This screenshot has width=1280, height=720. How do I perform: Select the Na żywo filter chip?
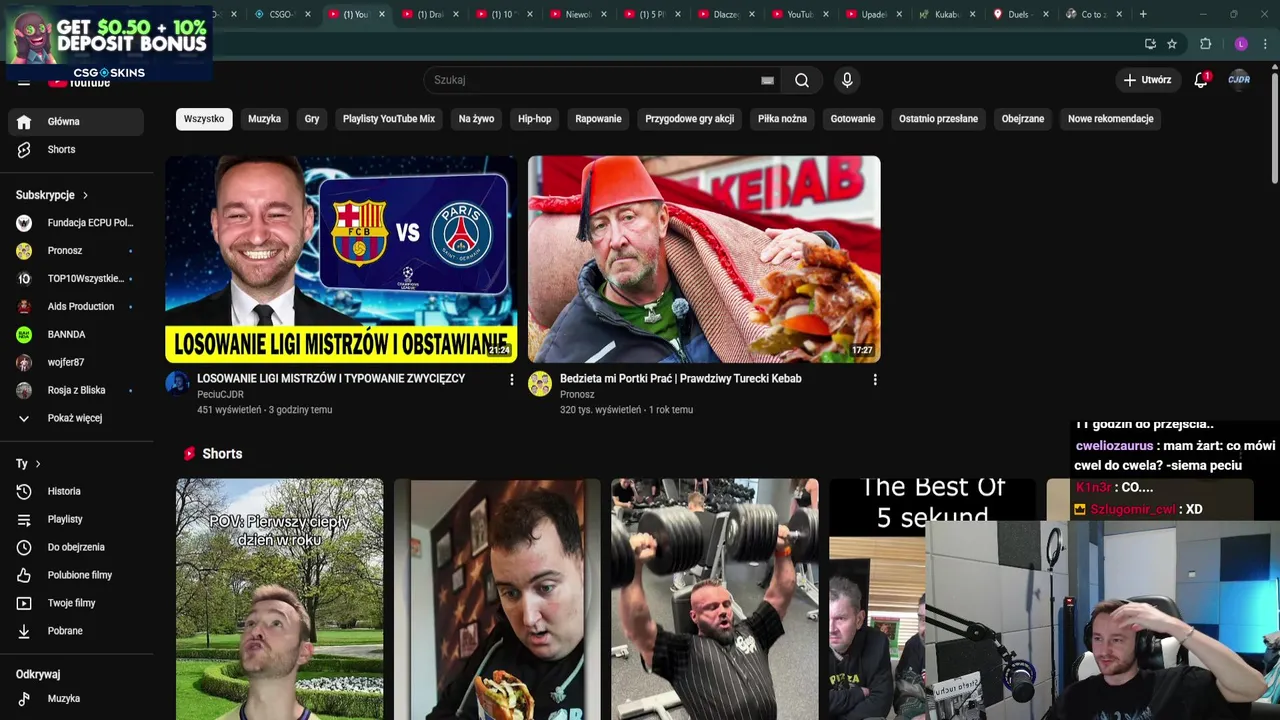(476, 119)
